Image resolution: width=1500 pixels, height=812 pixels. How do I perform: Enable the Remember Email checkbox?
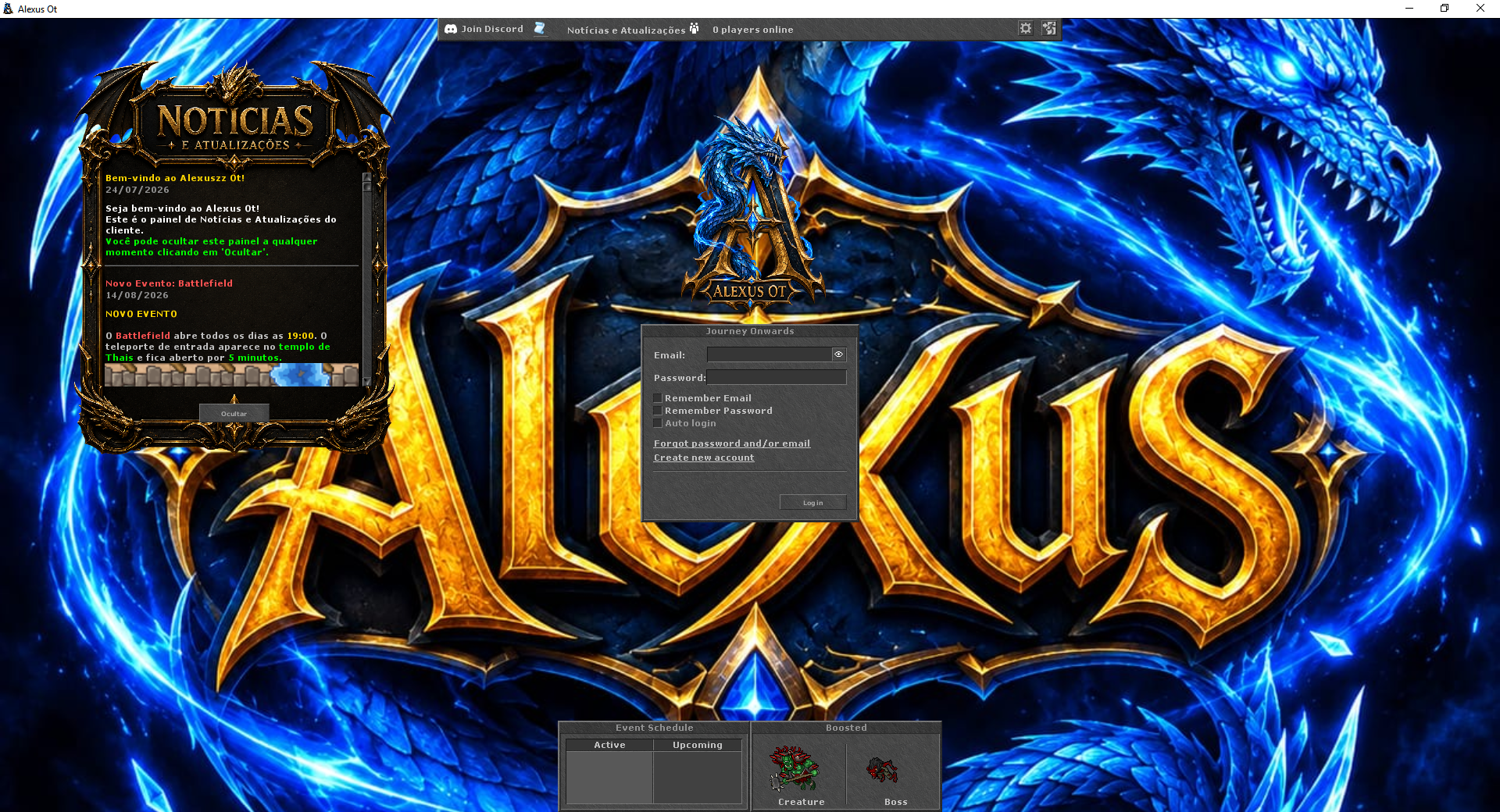click(658, 398)
